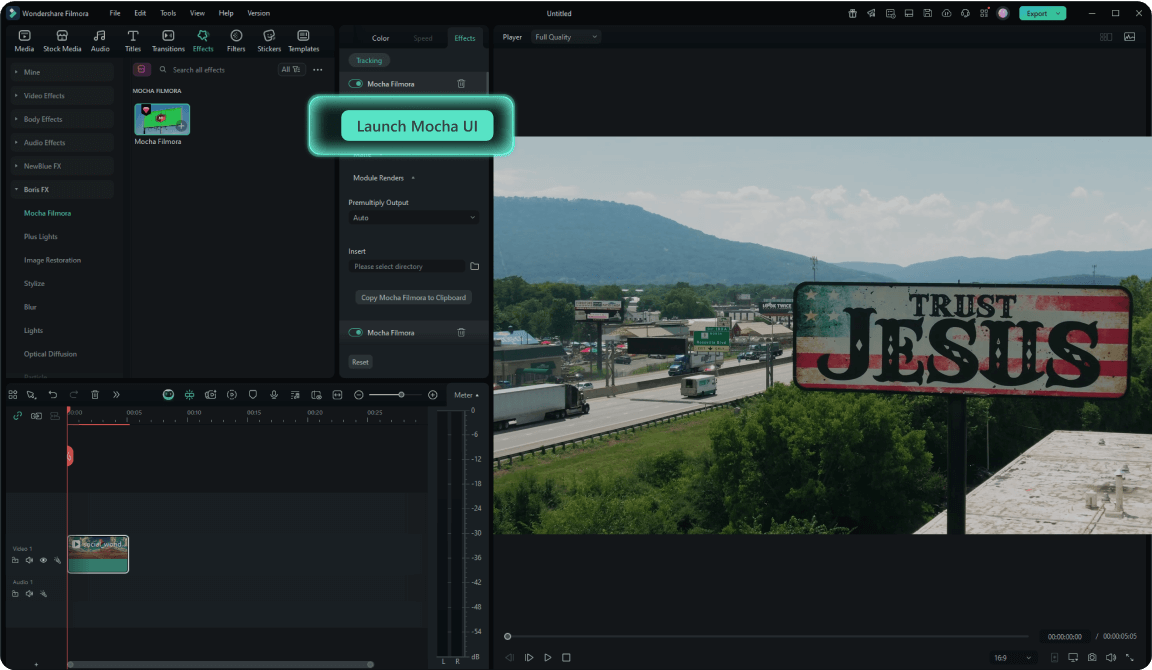Open the Premultiply Output Auto dropdown
This screenshot has width=1152, height=670.
[414, 218]
